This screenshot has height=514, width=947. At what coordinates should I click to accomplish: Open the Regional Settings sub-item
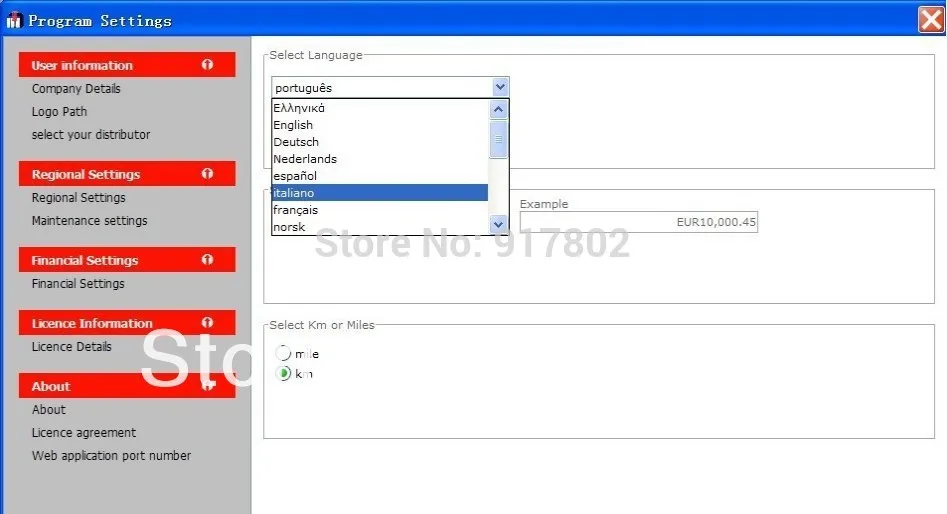[x=79, y=198]
